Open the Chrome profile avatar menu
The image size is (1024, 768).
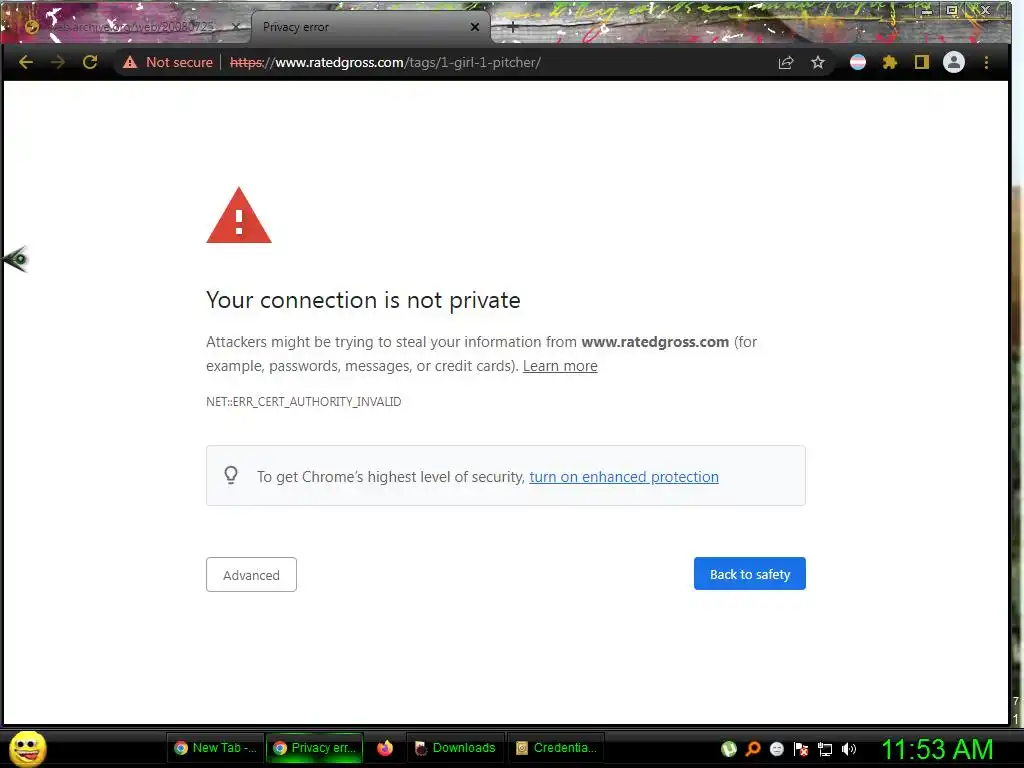point(954,63)
